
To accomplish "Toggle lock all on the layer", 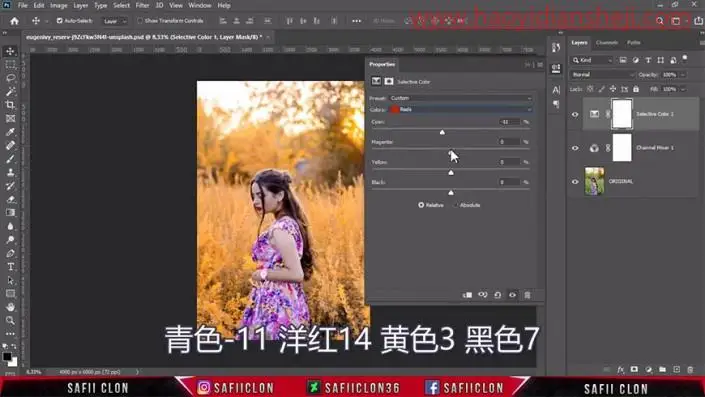I will coord(636,89).
